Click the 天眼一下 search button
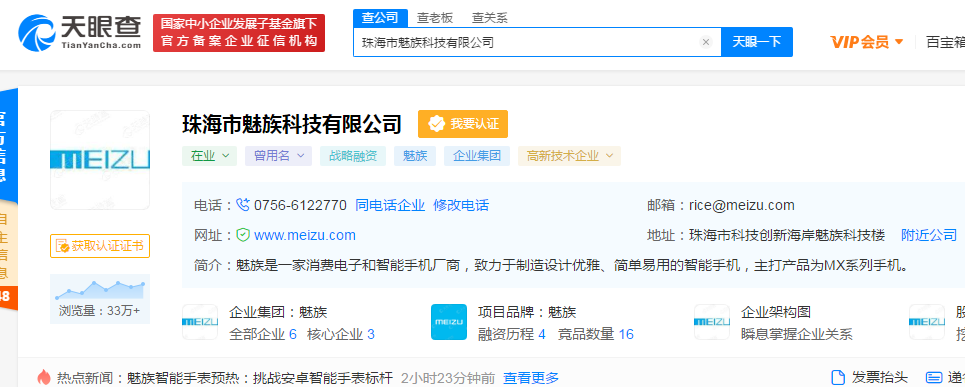 click(x=756, y=42)
